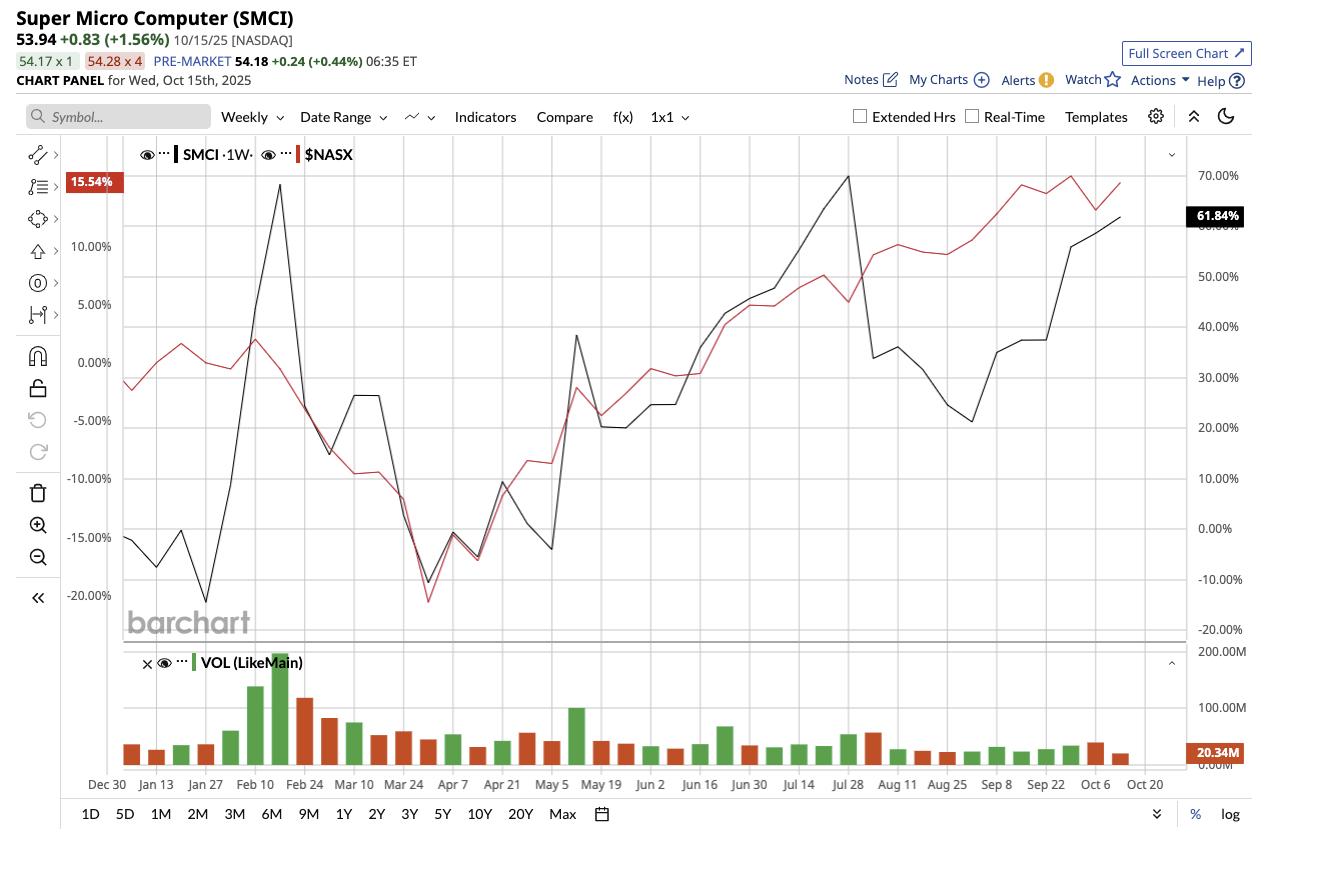Switch to dark mode
Image resolution: width=1324 pixels, height=888 pixels.
click(1226, 116)
